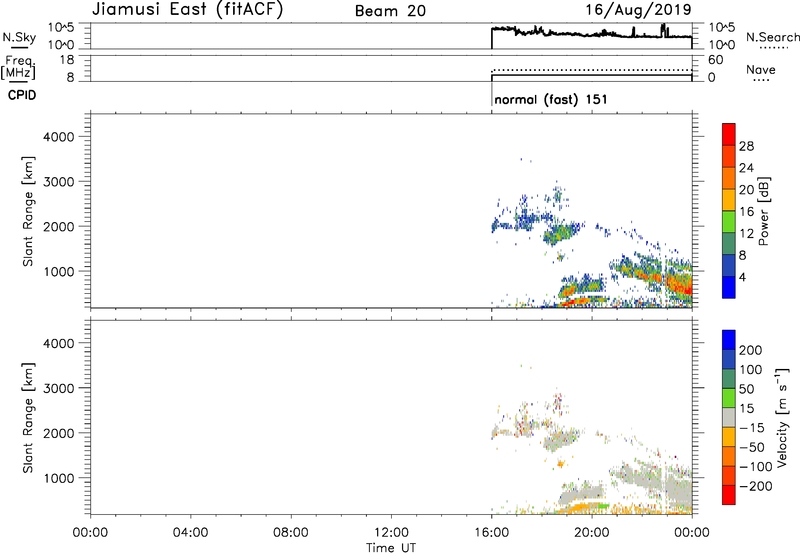The image size is (800, 554).
Task: Click the 'Jiamusi East (fitACF)' title
Action: point(187,10)
